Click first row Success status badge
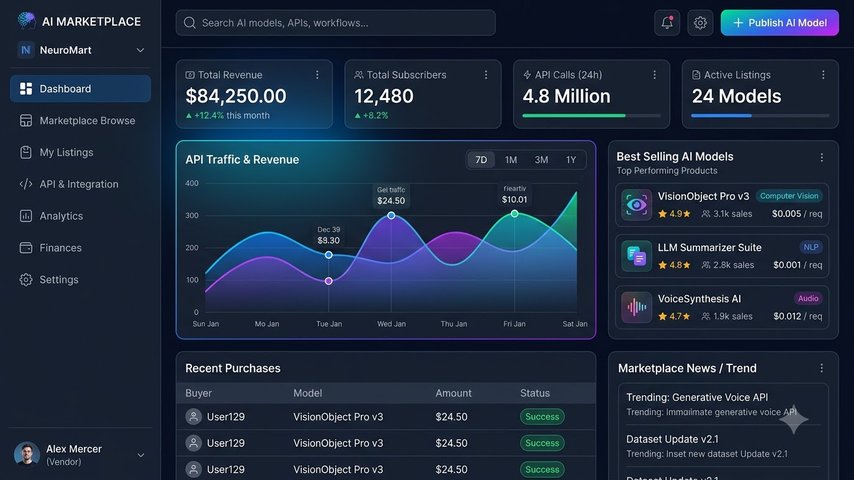 (542, 417)
